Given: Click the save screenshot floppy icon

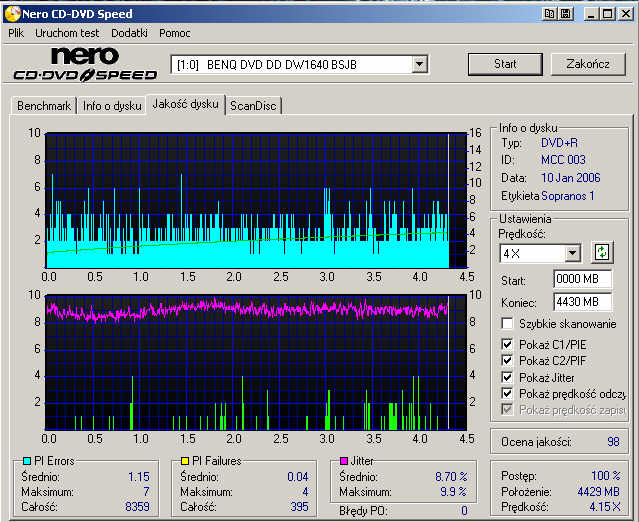Looking at the screenshot, I should tap(566, 14).
